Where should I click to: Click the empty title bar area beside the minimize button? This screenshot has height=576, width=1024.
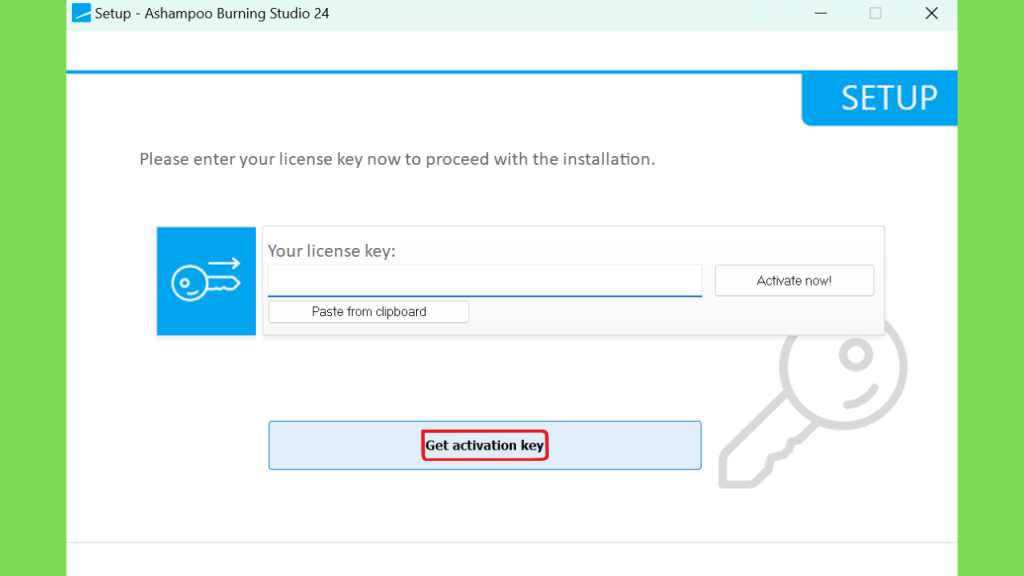568,13
